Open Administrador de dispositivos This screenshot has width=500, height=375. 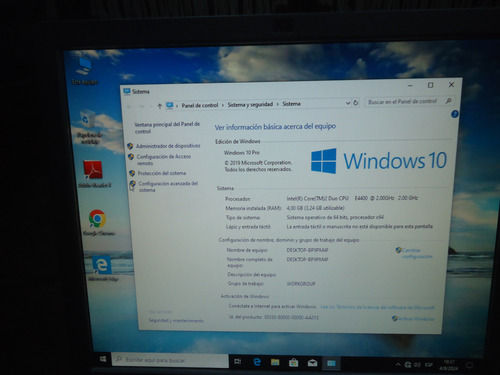168,146
